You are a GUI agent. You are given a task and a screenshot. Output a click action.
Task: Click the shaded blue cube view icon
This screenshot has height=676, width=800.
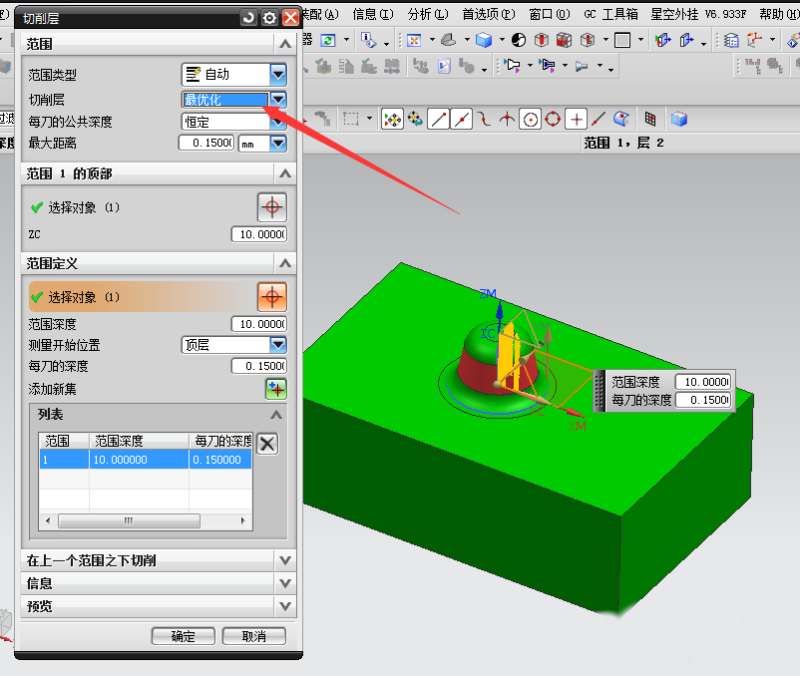pos(679,119)
